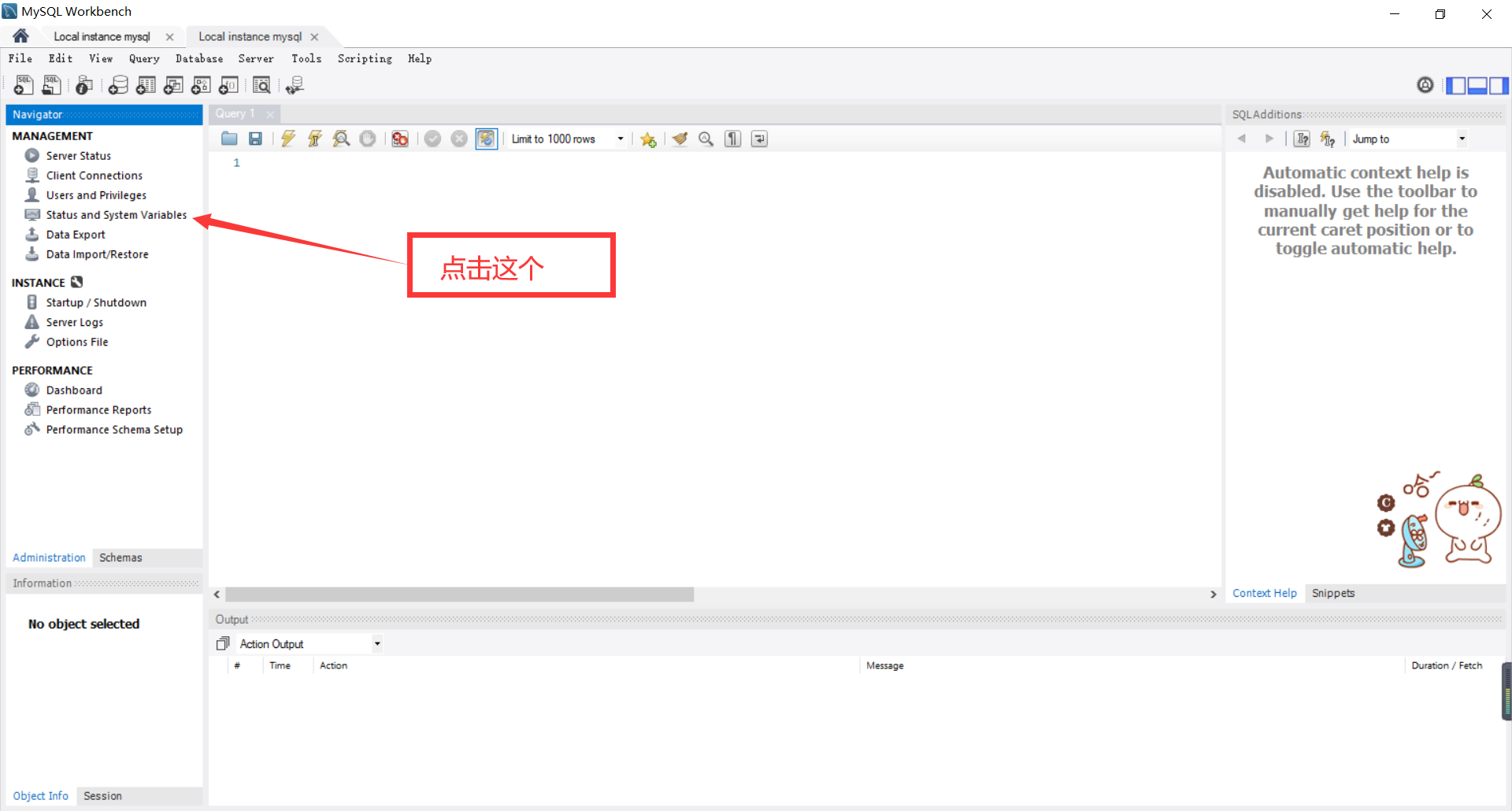Screen dimensions: 1512x811
Task: Click the editor horizontal scrollbar thumb
Action: pos(459,594)
